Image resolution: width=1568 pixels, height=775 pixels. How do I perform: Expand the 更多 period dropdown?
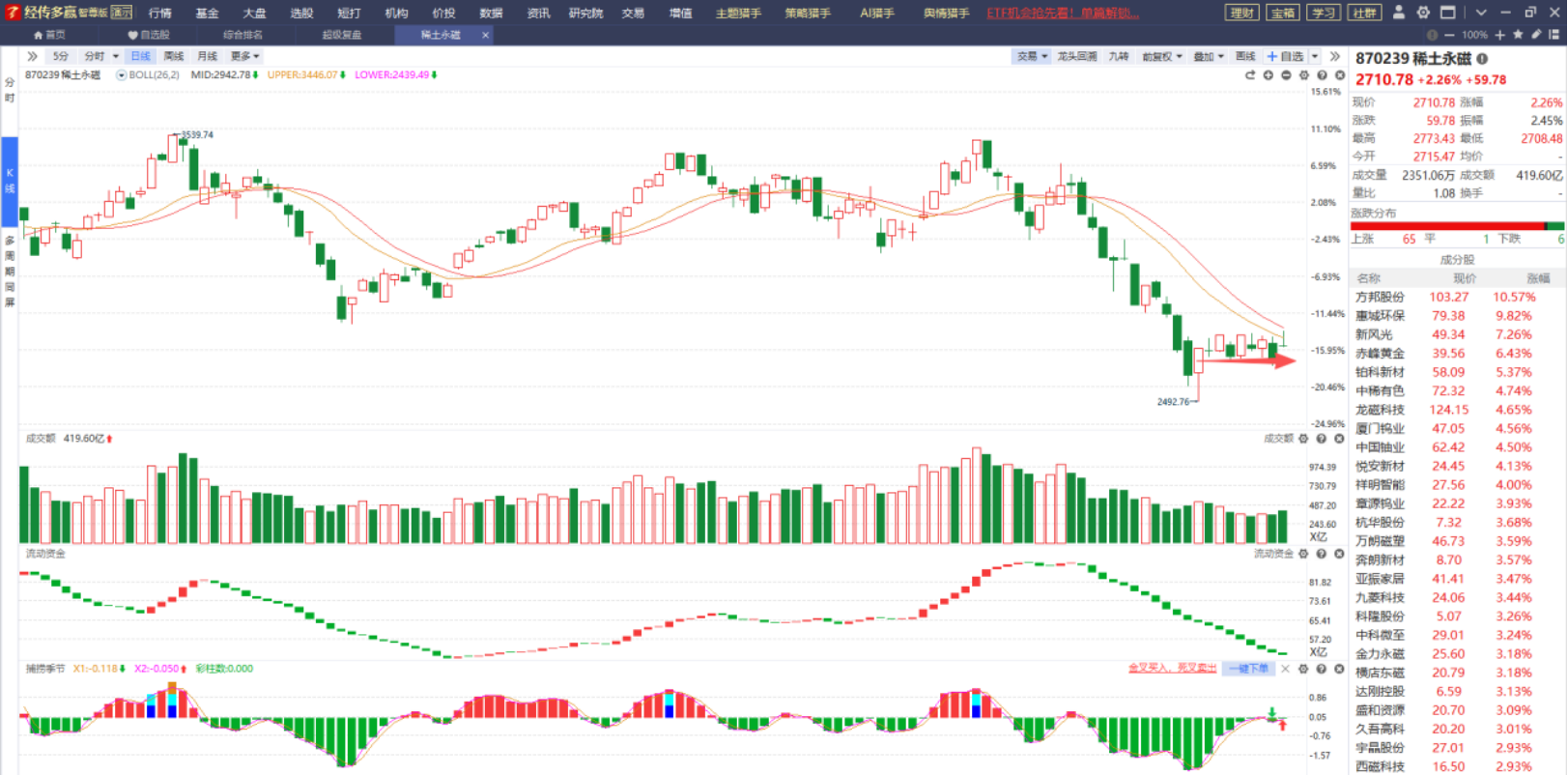click(x=244, y=56)
